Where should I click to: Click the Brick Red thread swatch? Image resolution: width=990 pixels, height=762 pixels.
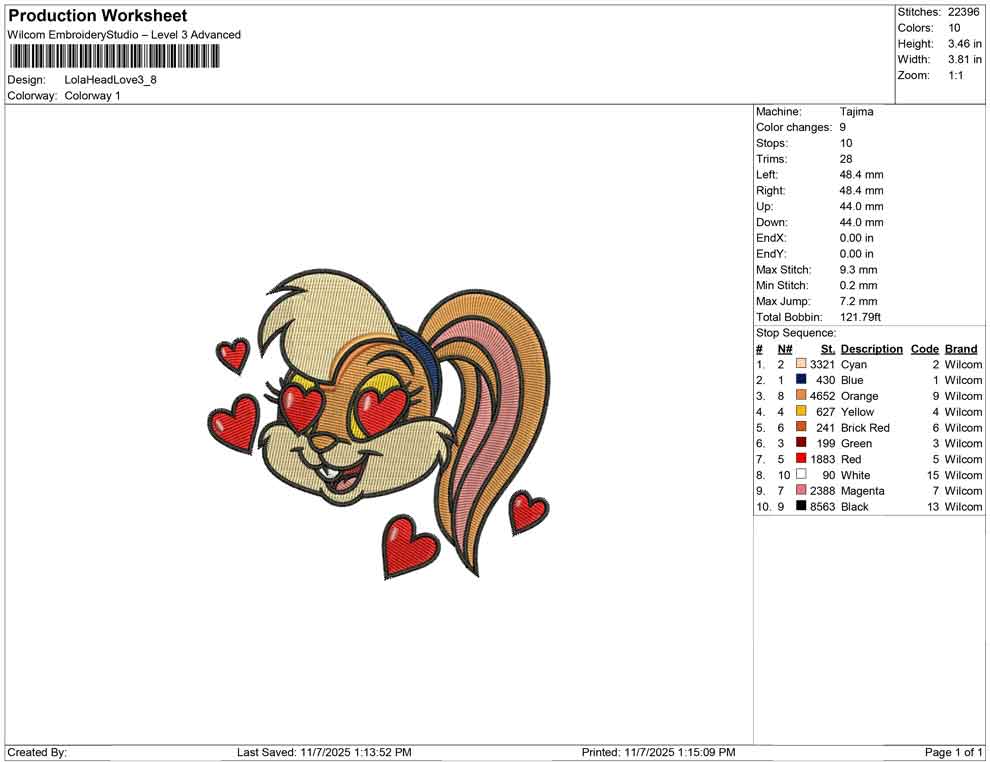[x=801, y=427]
